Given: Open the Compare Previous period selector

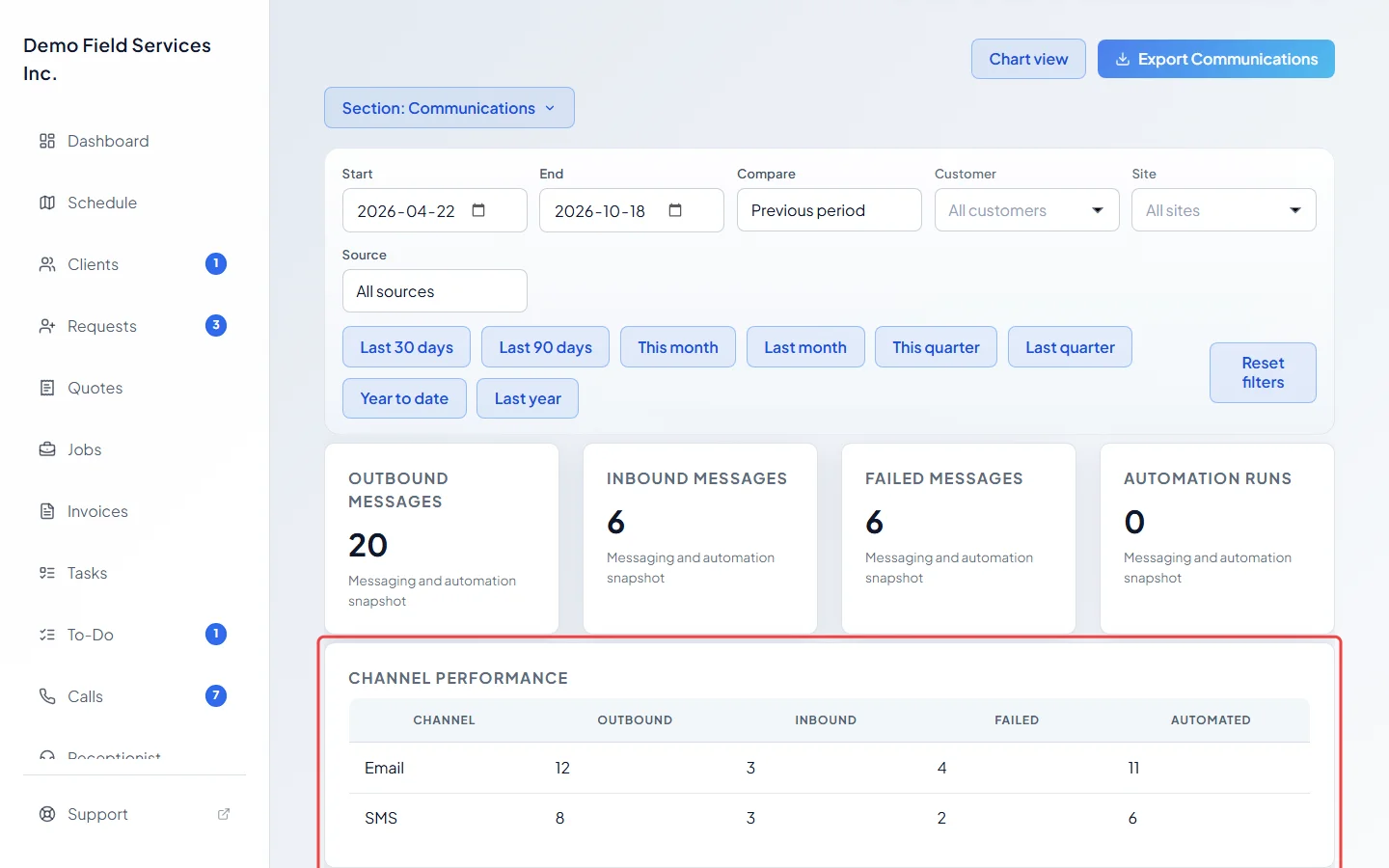Looking at the screenshot, I should point(830,210).
